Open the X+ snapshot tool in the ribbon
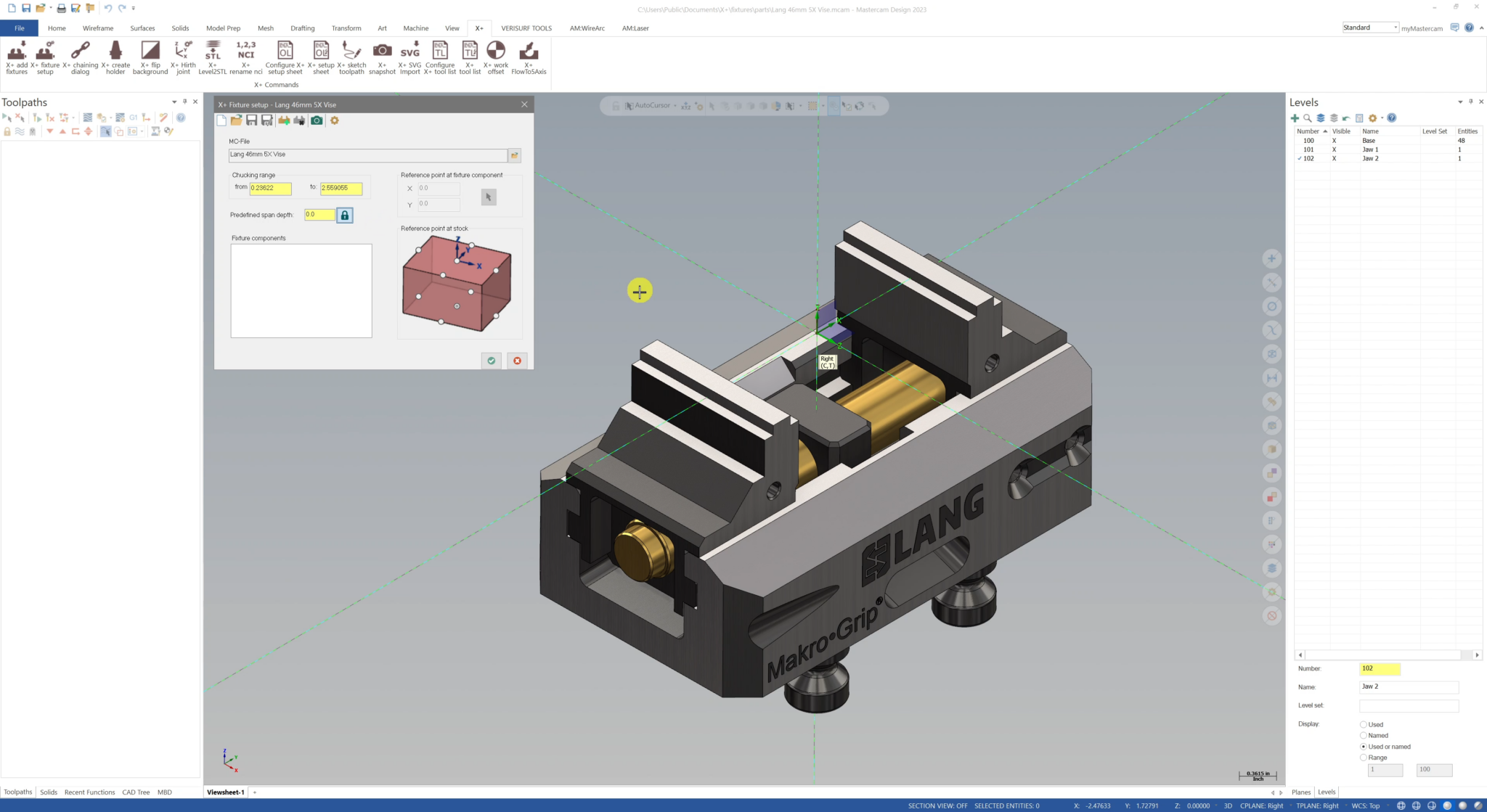1487x812 pixels. pyautogui.click(x=381, y=58)
